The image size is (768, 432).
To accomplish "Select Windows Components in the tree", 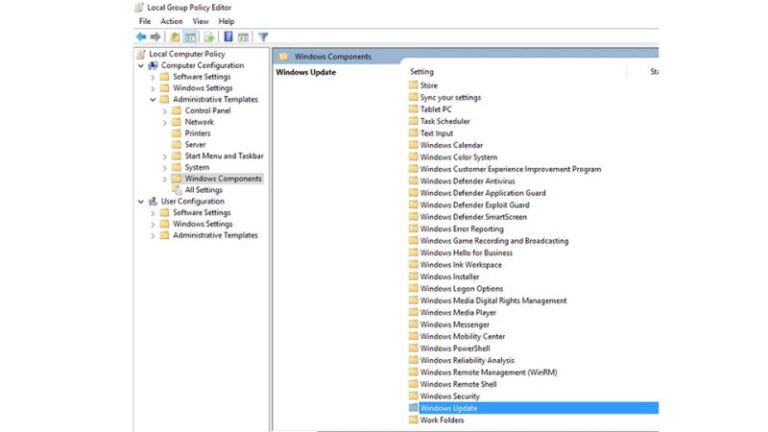I will pyautogui.click(x=223, y=179).
